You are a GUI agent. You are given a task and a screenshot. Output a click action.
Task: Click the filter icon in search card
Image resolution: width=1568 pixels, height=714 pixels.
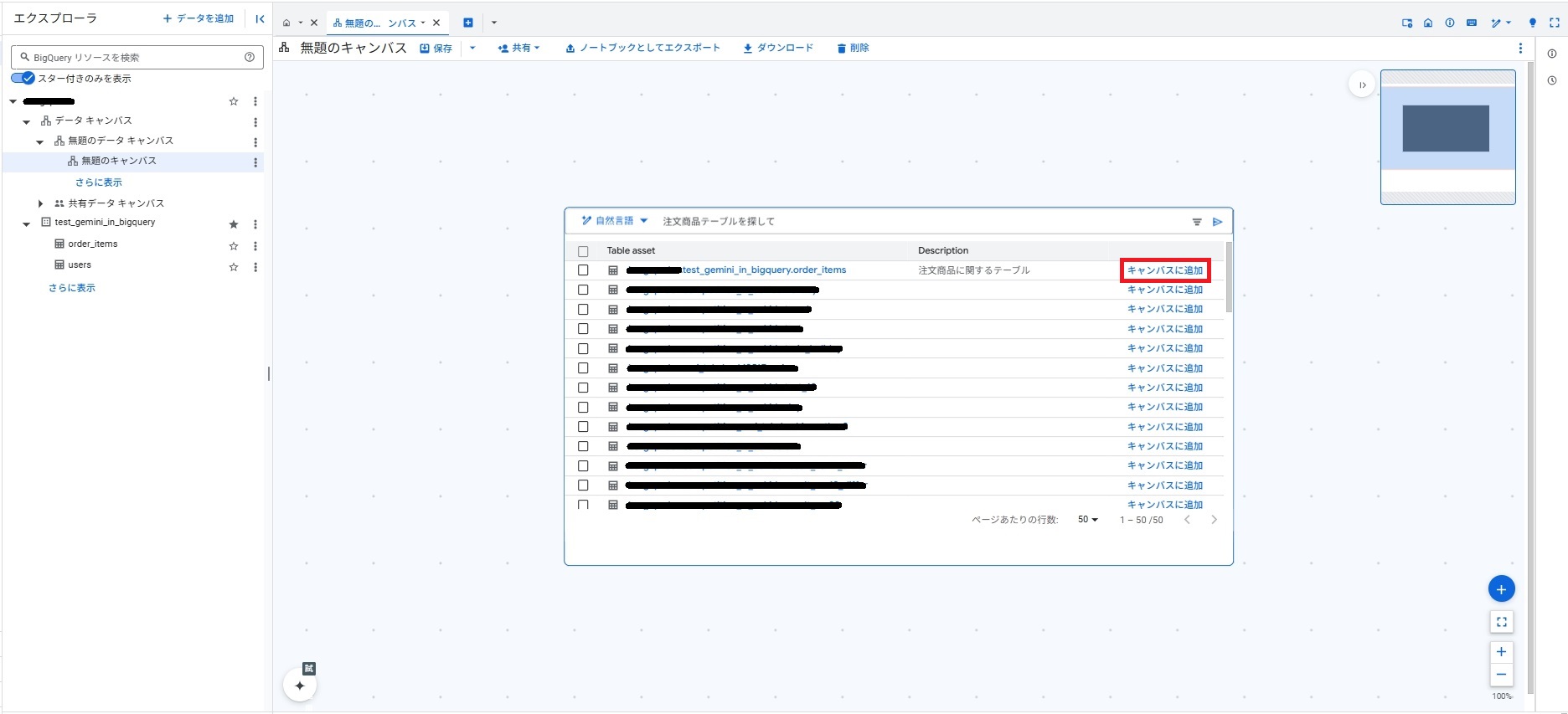pyautogui.click(x=1197, y=222)
